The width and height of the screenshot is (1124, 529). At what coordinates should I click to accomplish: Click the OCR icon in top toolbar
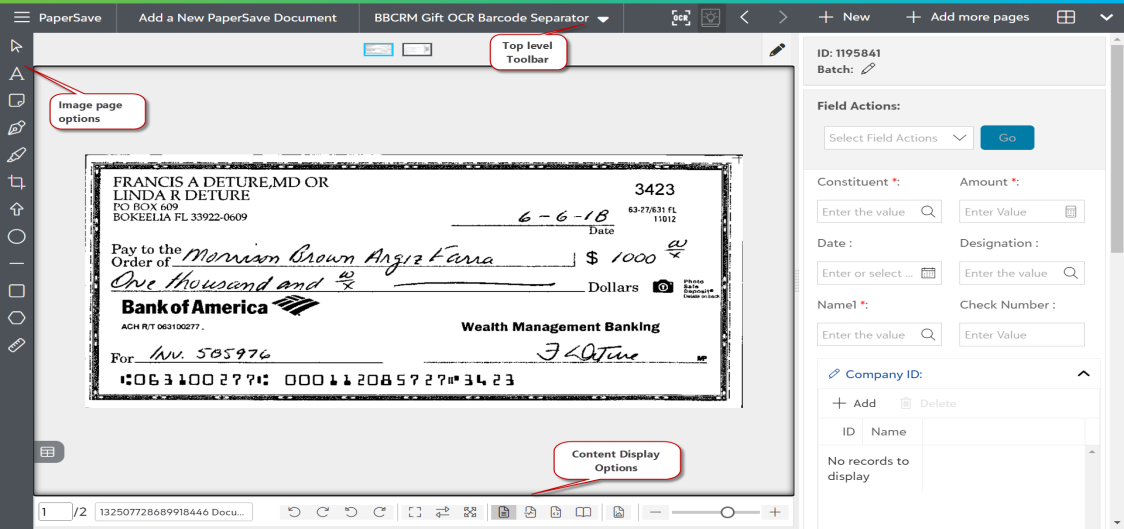[681, 18]
